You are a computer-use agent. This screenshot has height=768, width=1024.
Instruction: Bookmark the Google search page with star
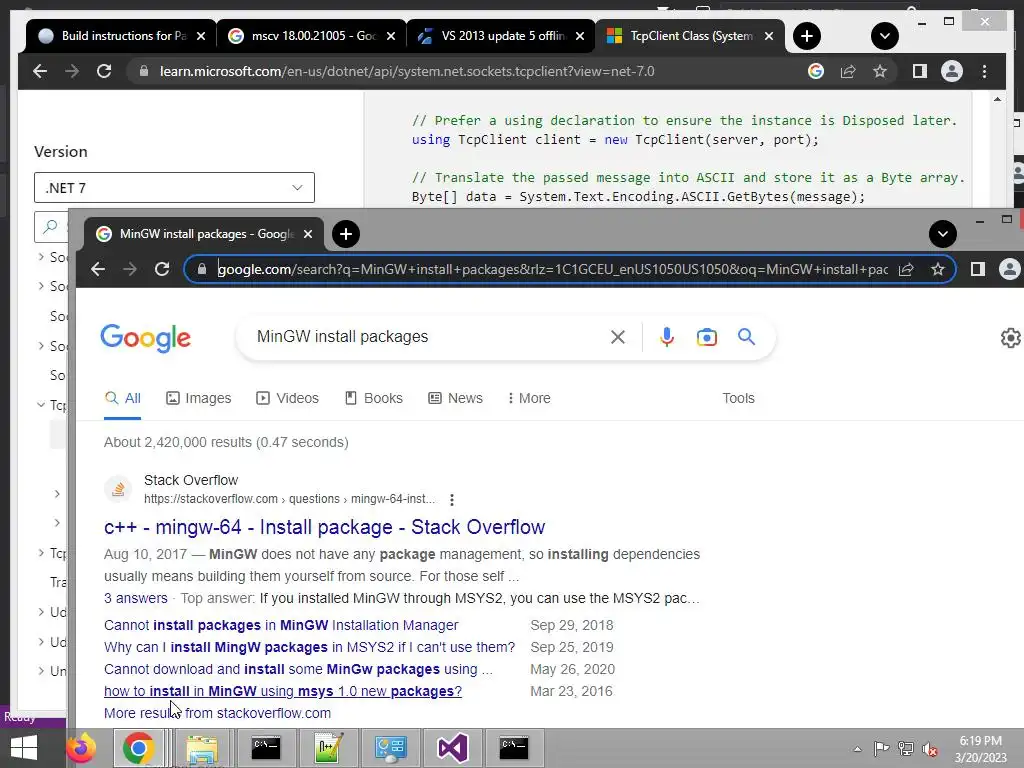[938, 269]
